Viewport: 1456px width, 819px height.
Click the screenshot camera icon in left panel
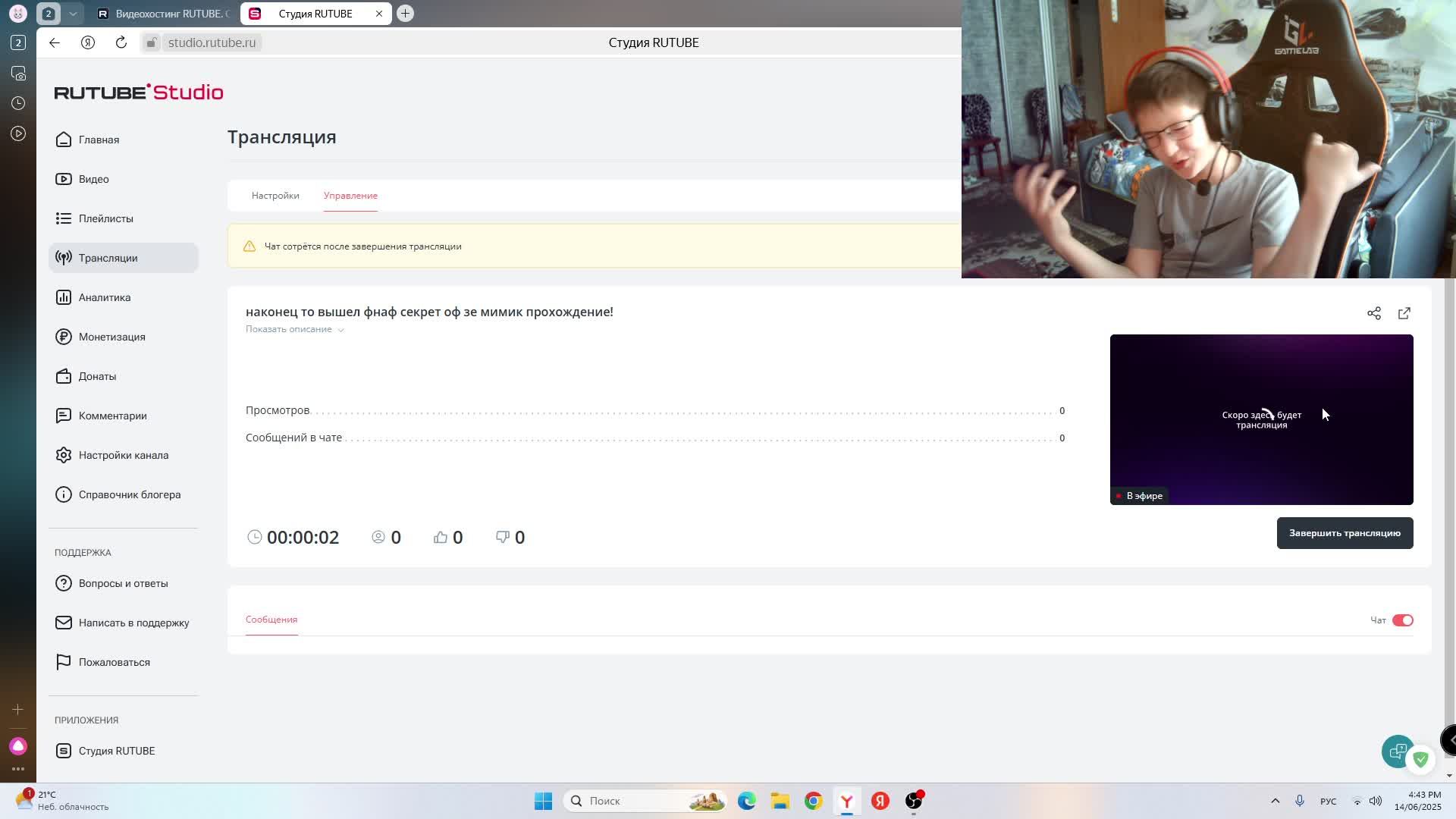click(18, 73)
